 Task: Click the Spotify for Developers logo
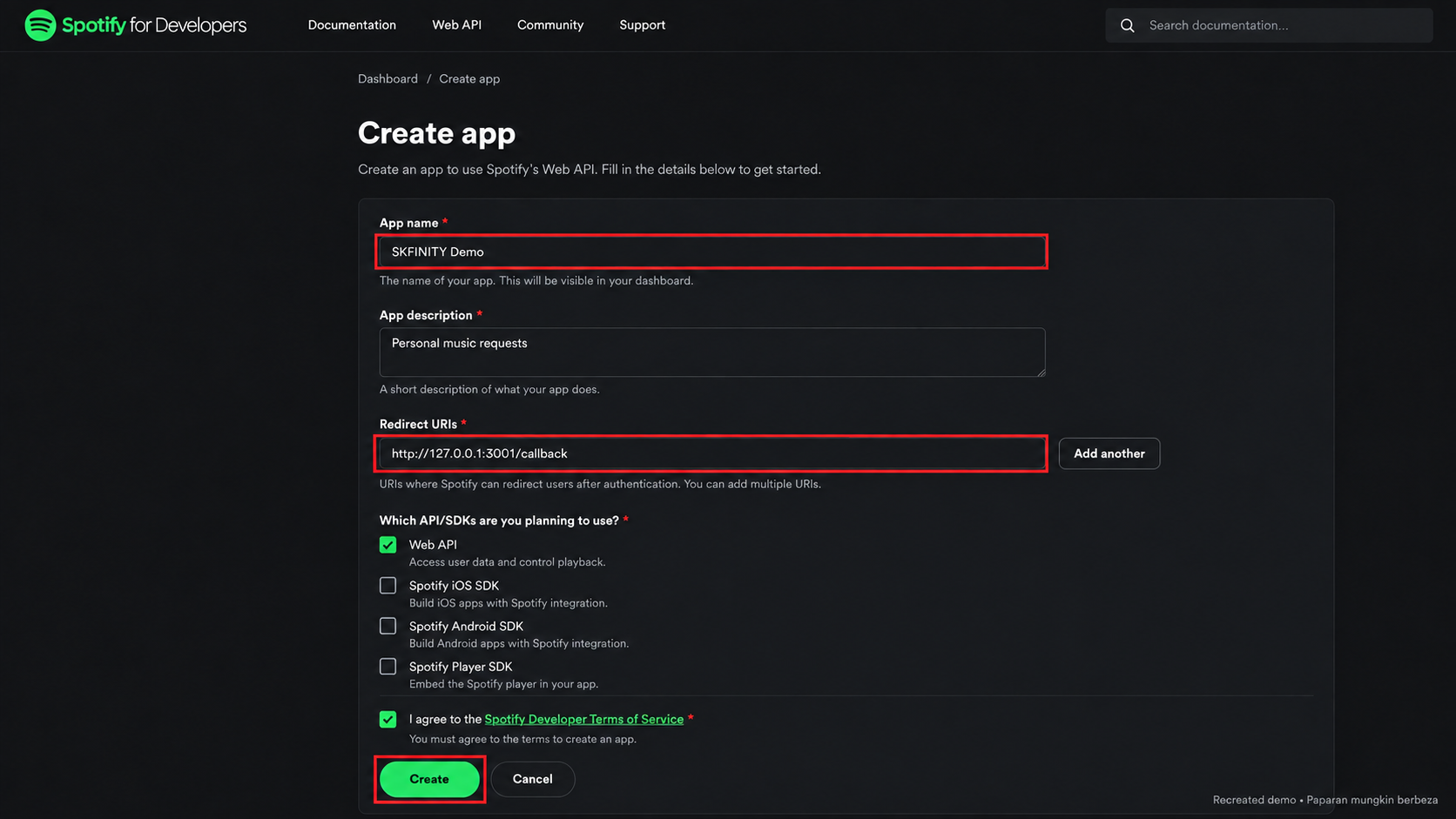[x=136, y=25]
